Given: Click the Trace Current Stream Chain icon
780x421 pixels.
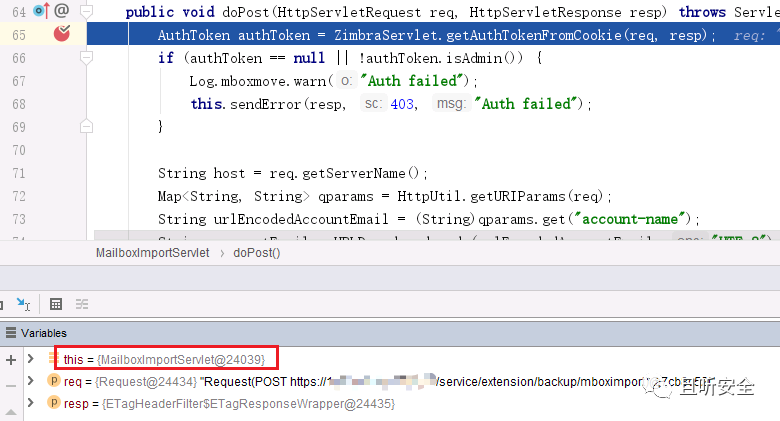Looking at the screenshot, I should coord(82,304).
